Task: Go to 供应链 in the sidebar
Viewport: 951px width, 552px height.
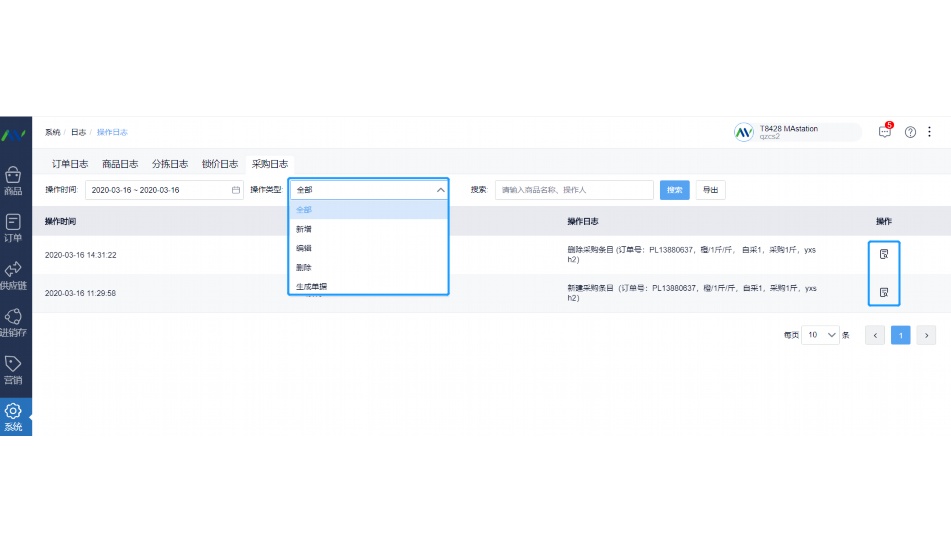Action: [x=14, y=275]
